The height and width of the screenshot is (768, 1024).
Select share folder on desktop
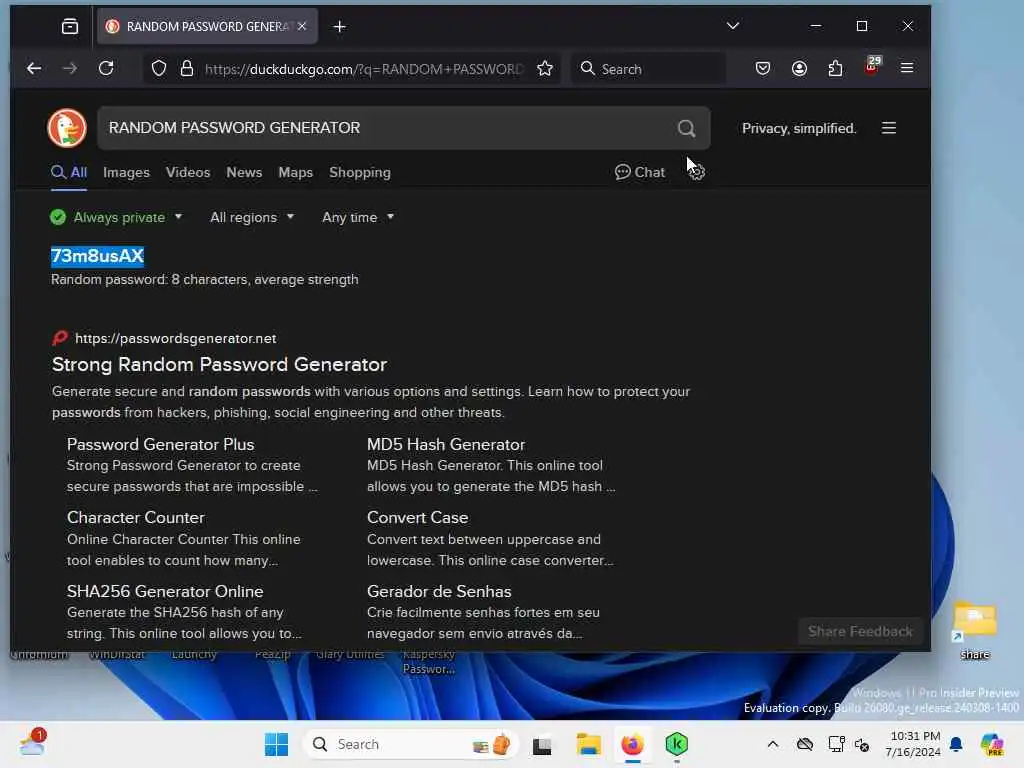tap(975, 630)
